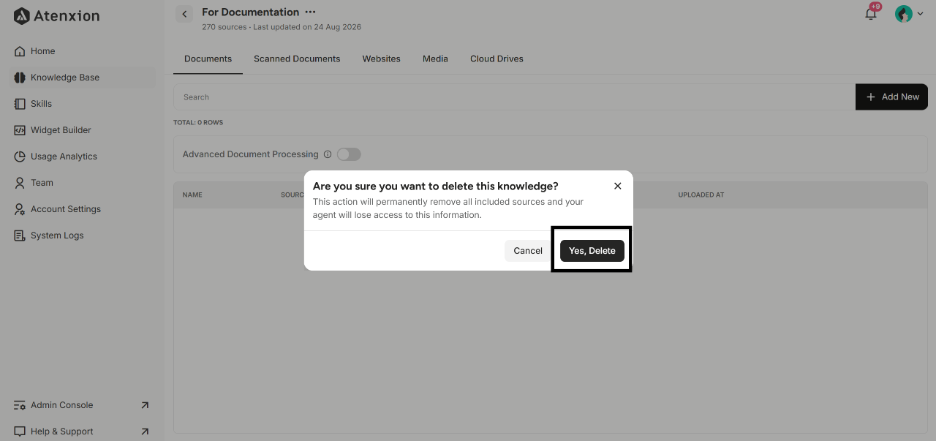The height and width of the screenshot is (441, 936).
Task: Open the three-dot menu beside For Documentation
Action: tap(310, 12)
